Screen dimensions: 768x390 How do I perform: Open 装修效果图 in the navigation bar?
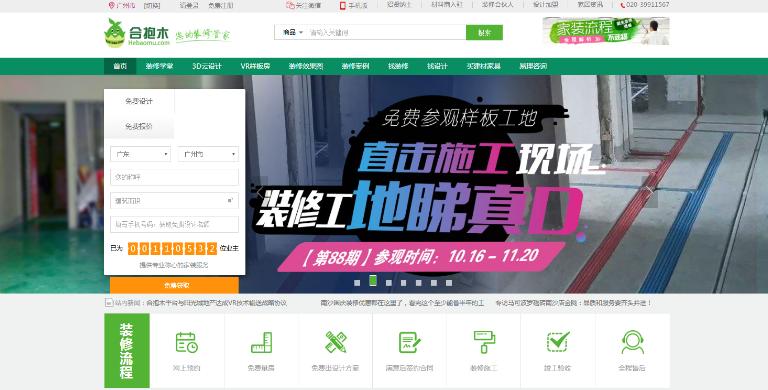(x=306, y=66)
